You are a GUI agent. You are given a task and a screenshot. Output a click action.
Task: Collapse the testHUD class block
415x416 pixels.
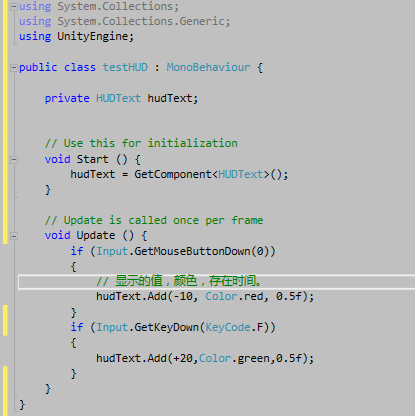[x=14, y=68]
